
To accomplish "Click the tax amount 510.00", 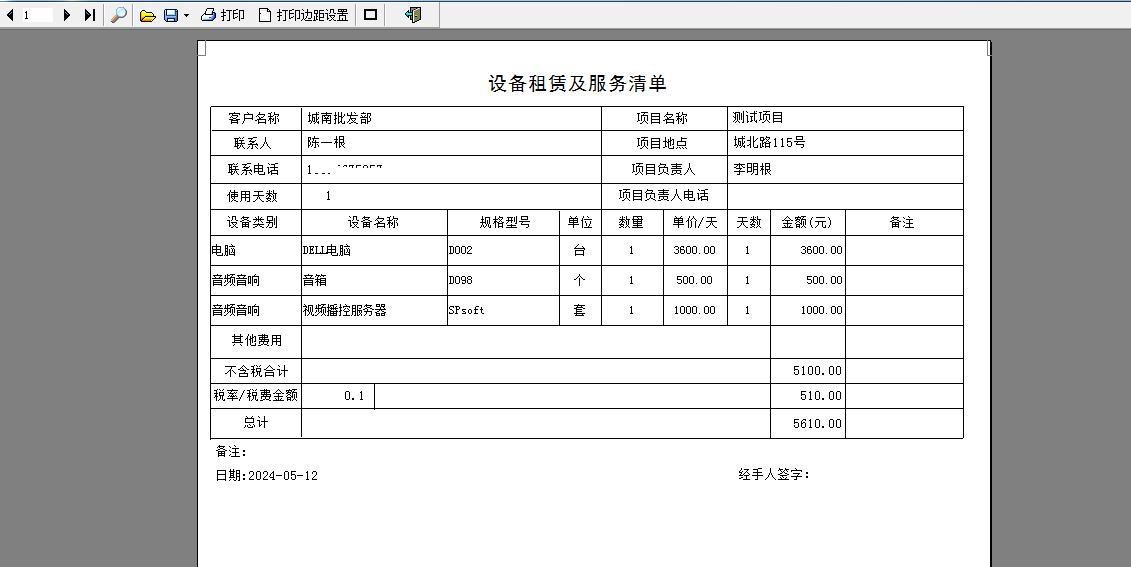I will [x=820, y=395].
